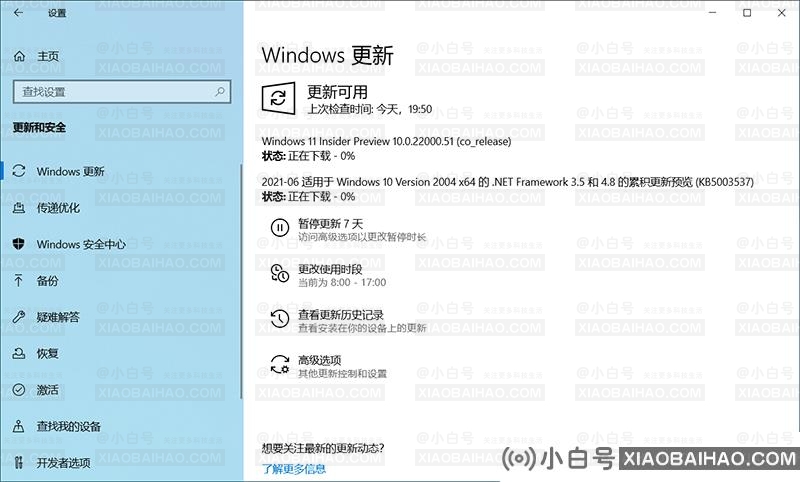Viewport: 800px width, 482px height.
Task: Click the large update status refresh icon
Action: tap(279, 98)
